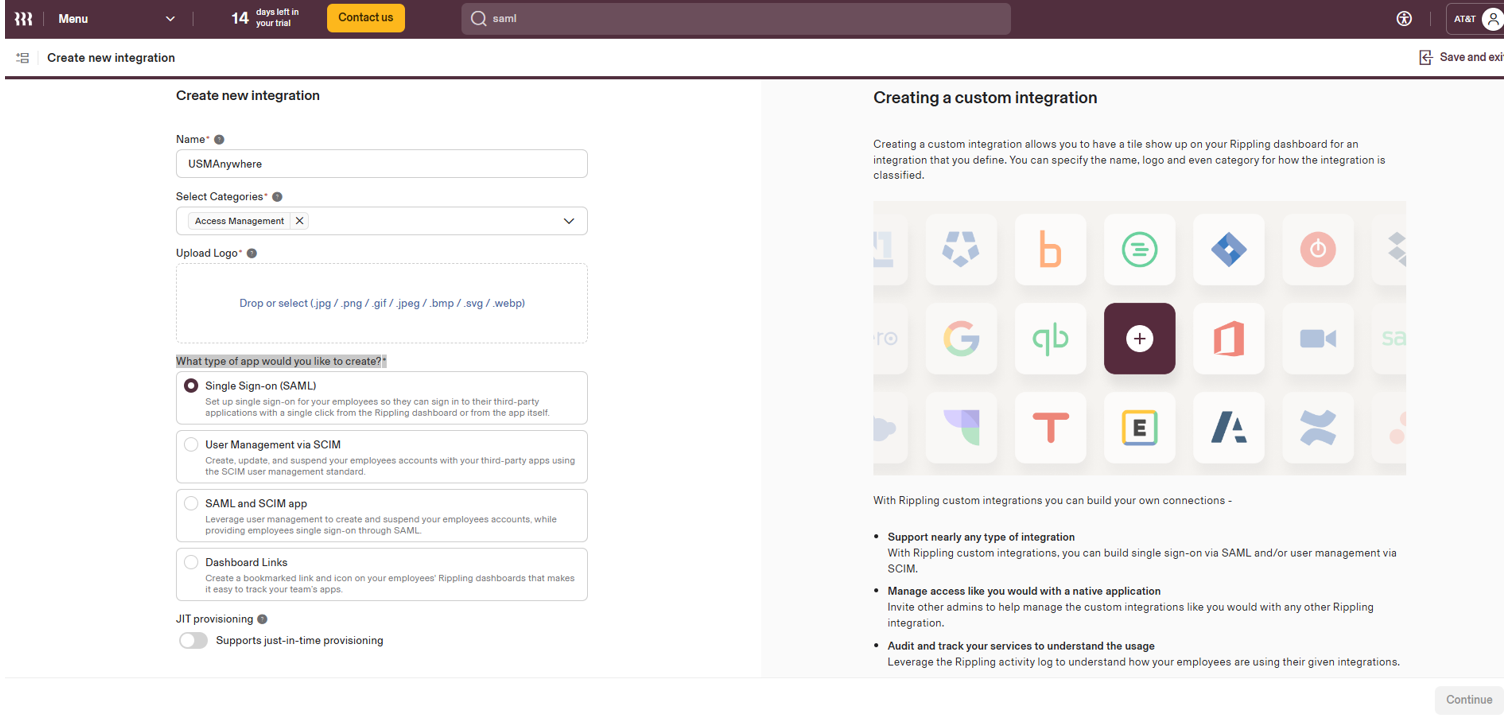This screenshot has height=726, width=1504.
Task: Click the Contact us button
Action: click(x=366, y=18)
